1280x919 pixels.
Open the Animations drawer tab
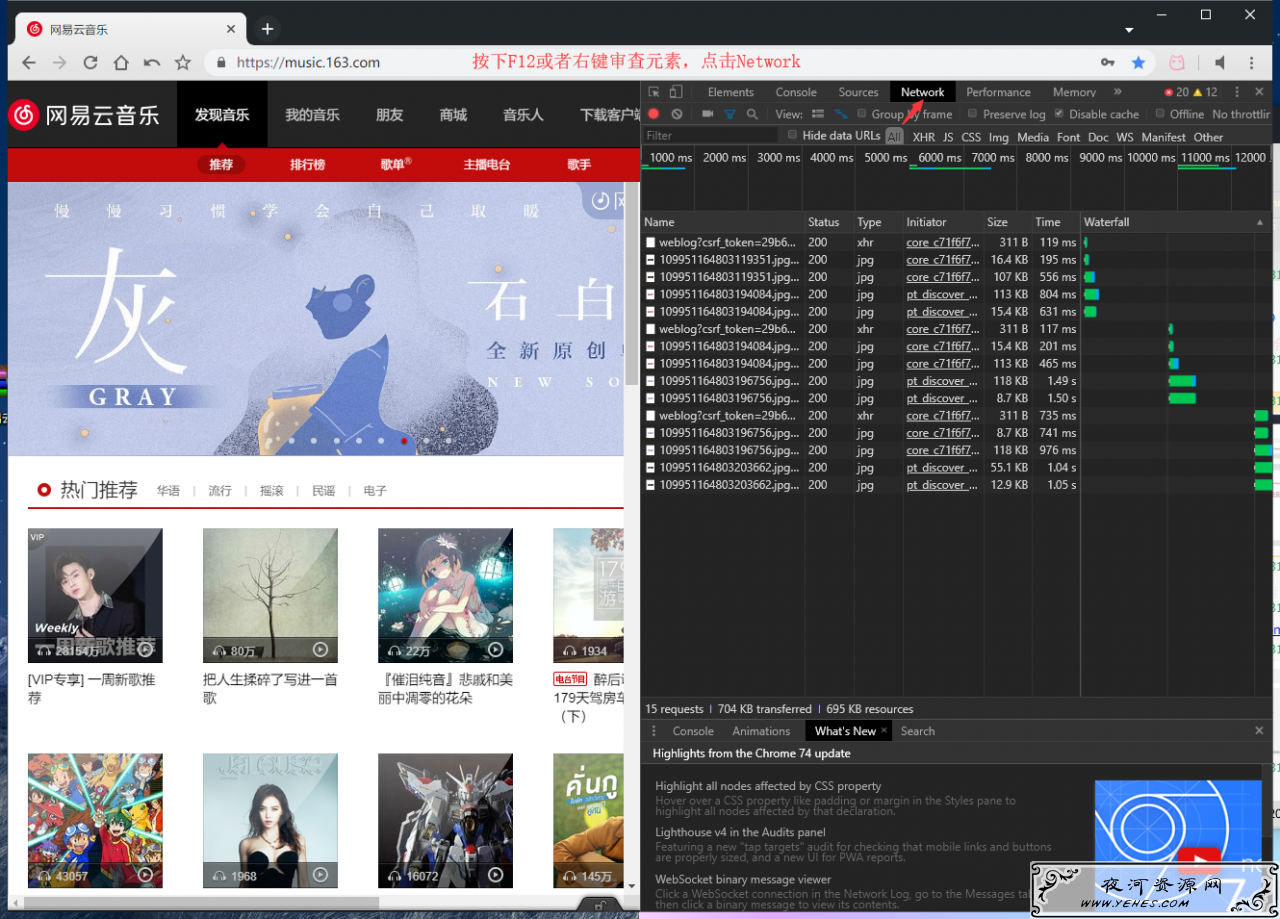pyautogui.click(x=761, y=731)
